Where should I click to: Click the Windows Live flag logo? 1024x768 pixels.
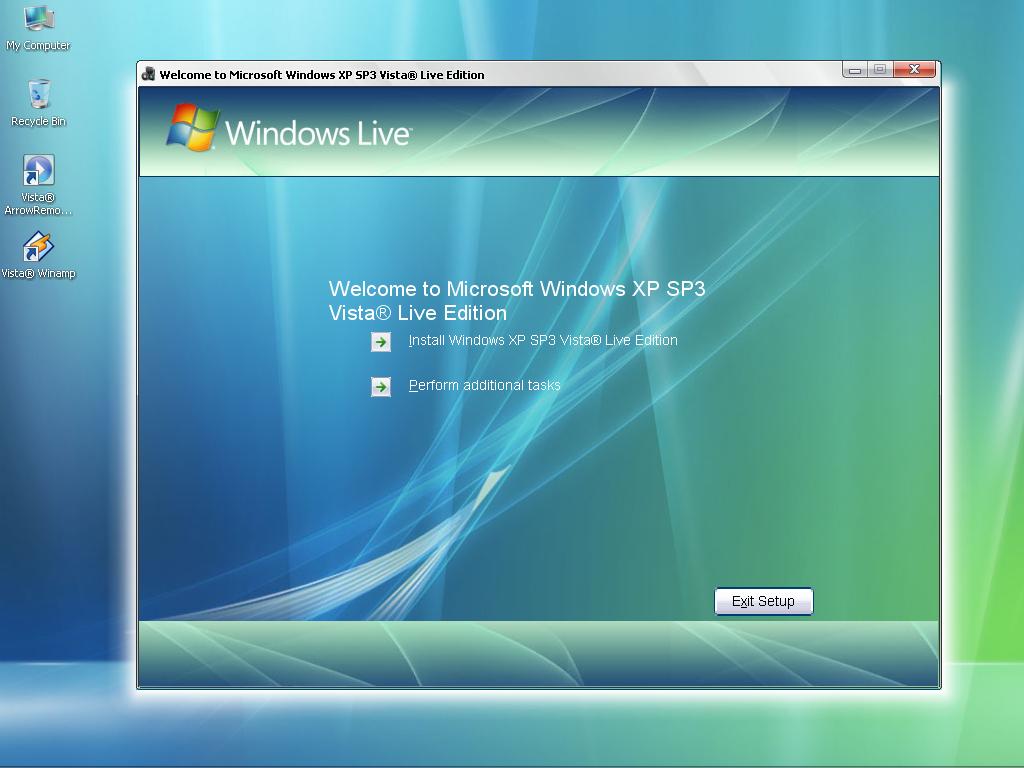[x=193, y=127]
